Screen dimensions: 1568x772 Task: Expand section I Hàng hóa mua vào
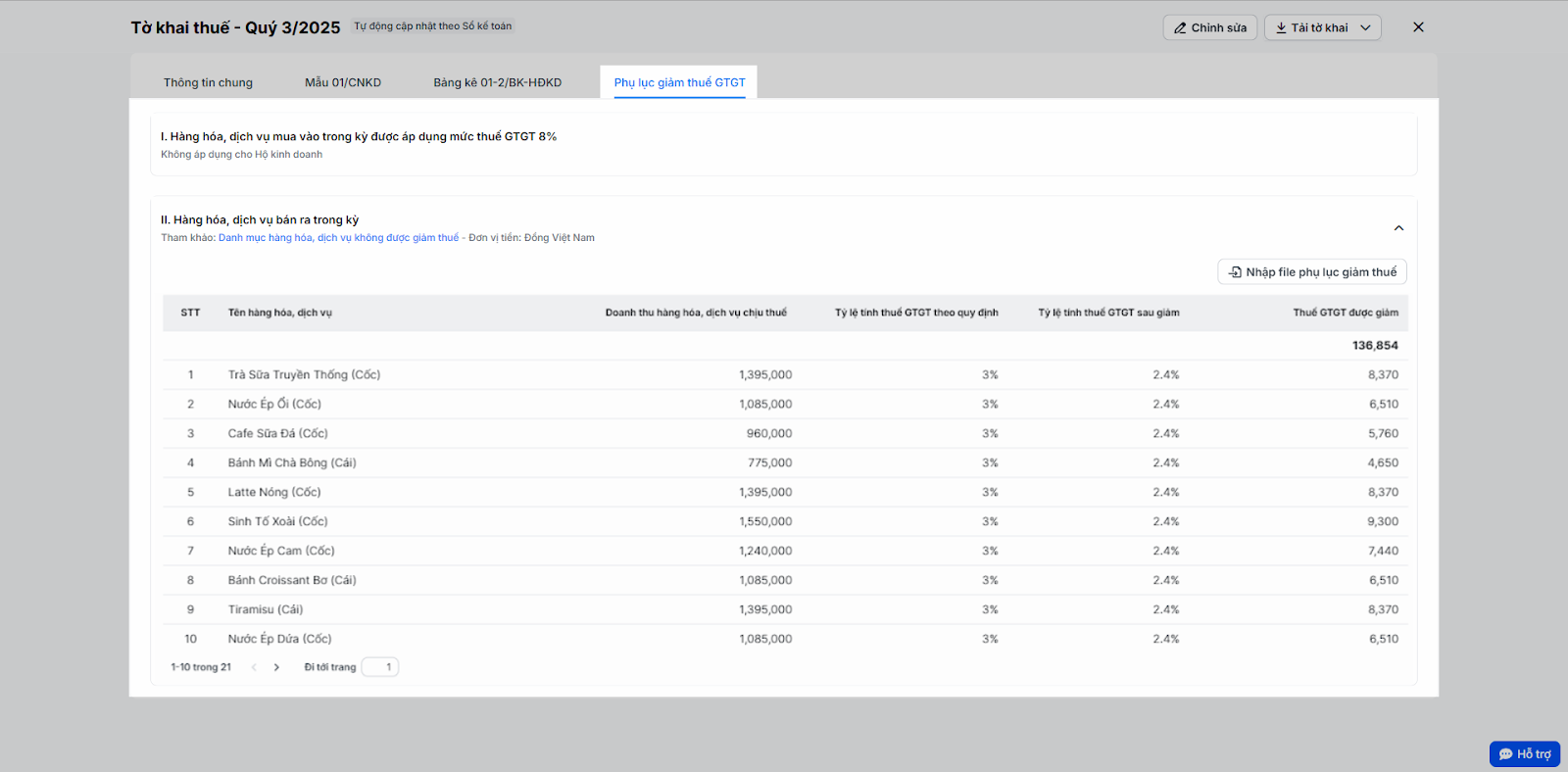tap(359, 137)
